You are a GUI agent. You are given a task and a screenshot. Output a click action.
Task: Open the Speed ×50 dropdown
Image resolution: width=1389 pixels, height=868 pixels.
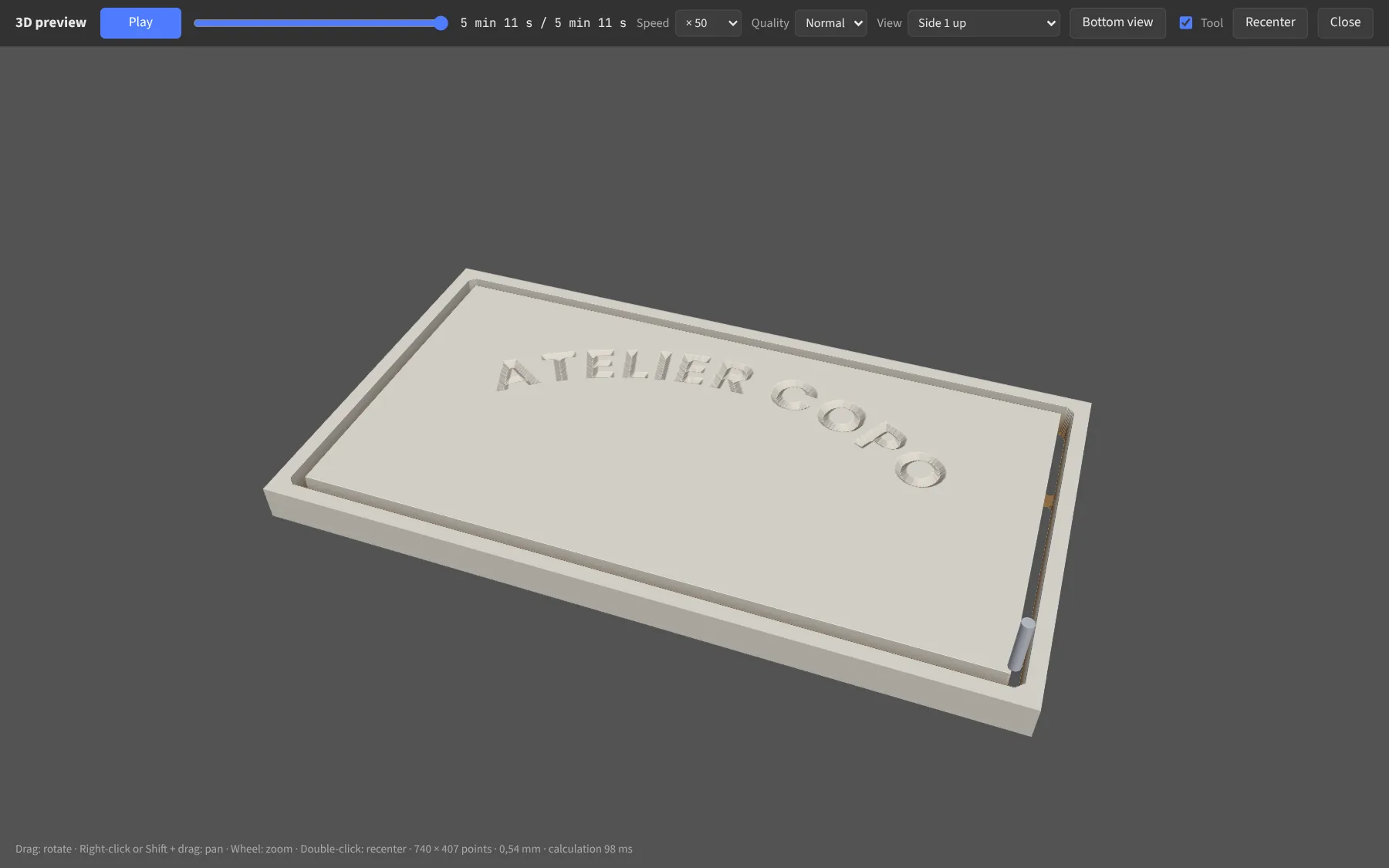click(x=708, y=23)
